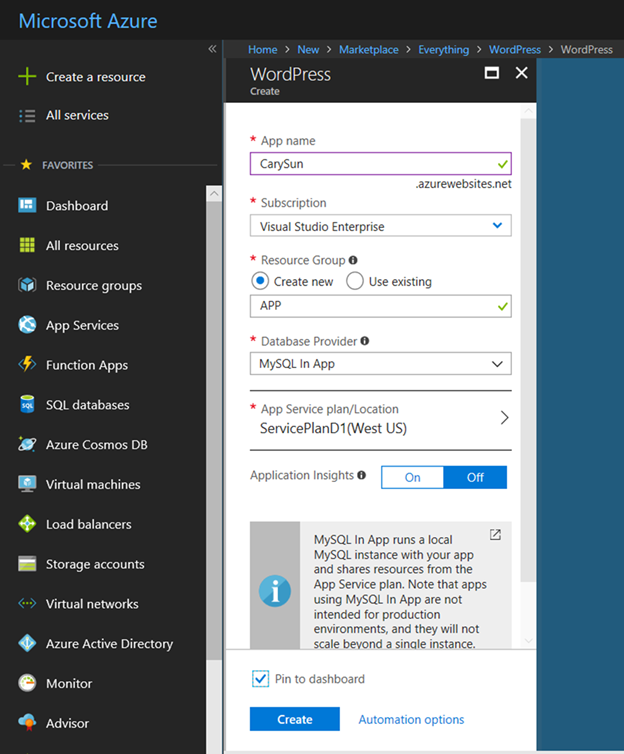Click the All resources grid icon

coord(27,245)
